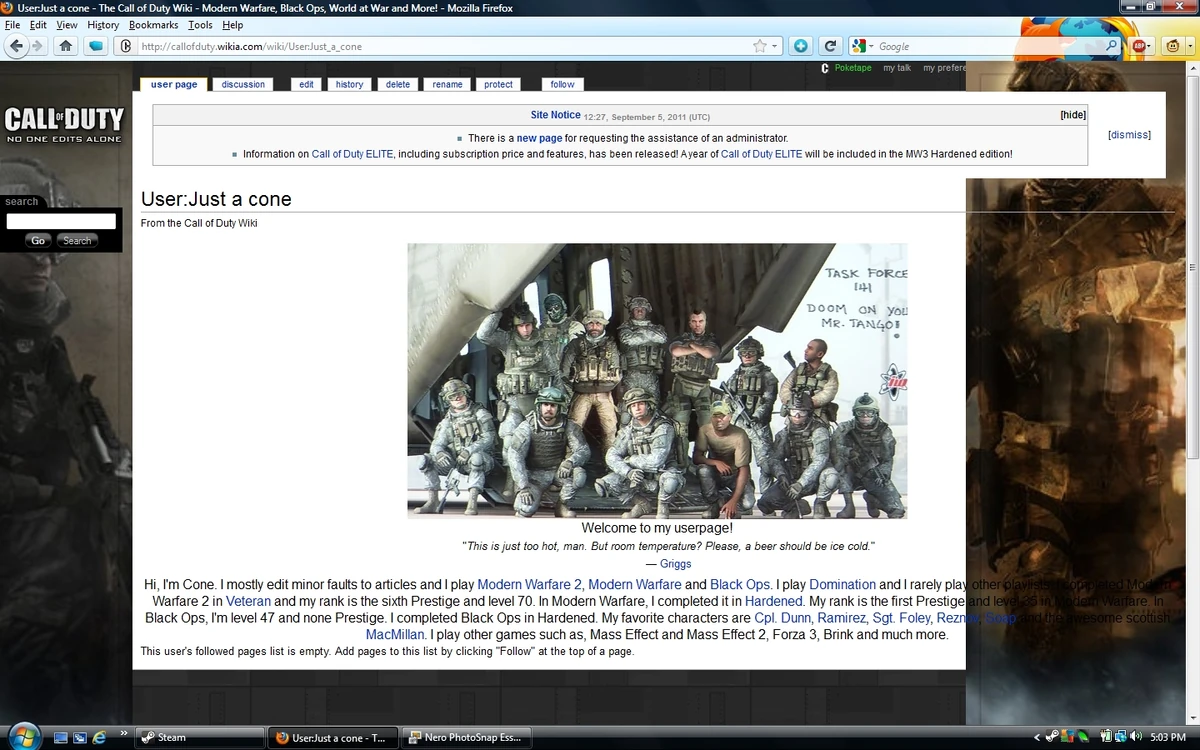Click the blue toolbar icon next to Home
Screen dimensions: 1200x750
96,46
